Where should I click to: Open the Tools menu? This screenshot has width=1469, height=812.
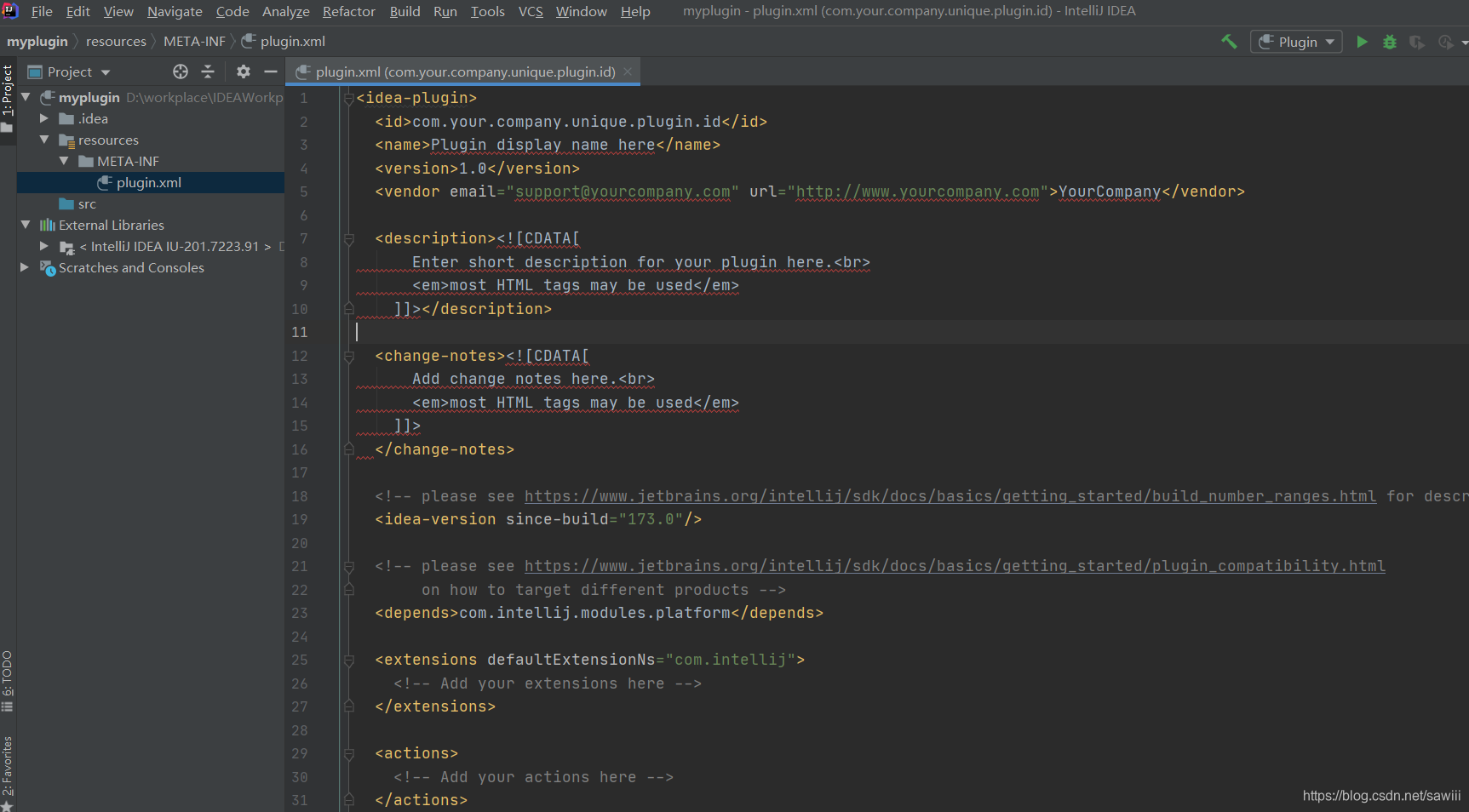coord(488,11)
